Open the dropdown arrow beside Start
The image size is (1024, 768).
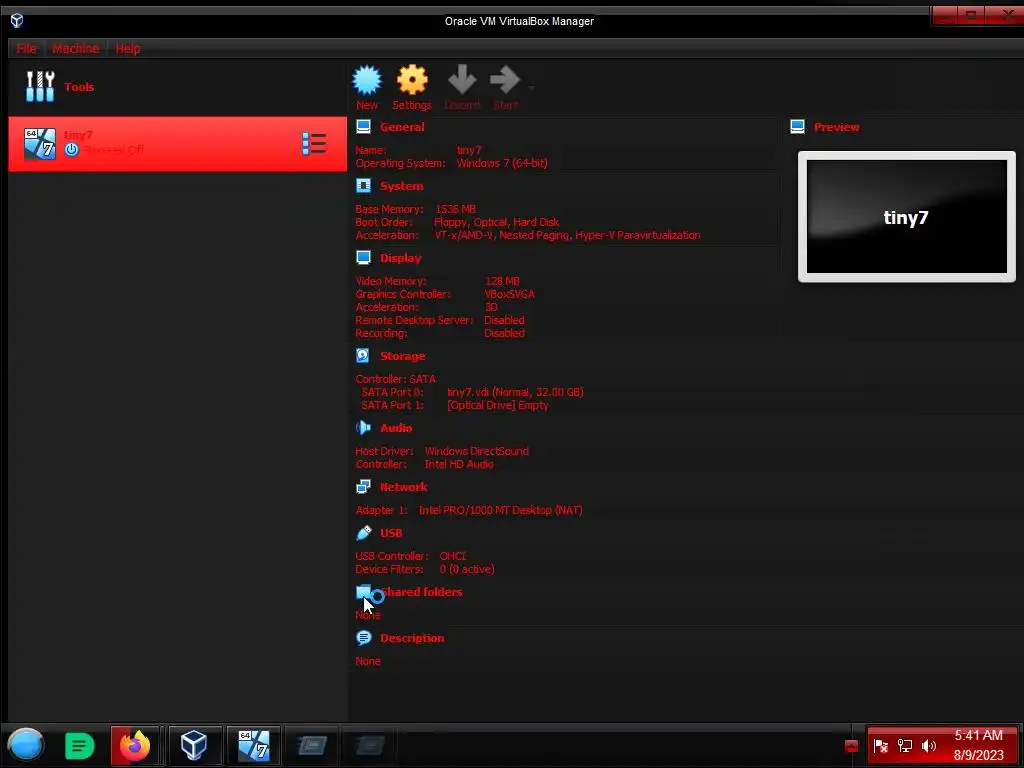click(x=531, y=88)
